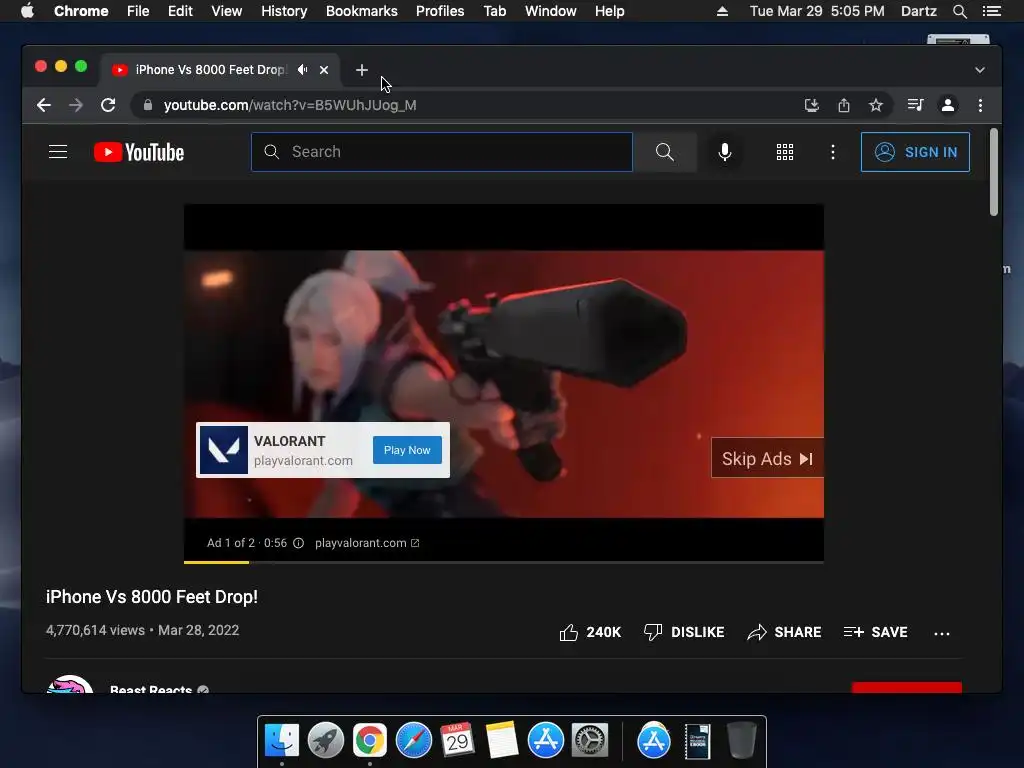
Task: Mute the tab via speaker icon
Action: 302,69
